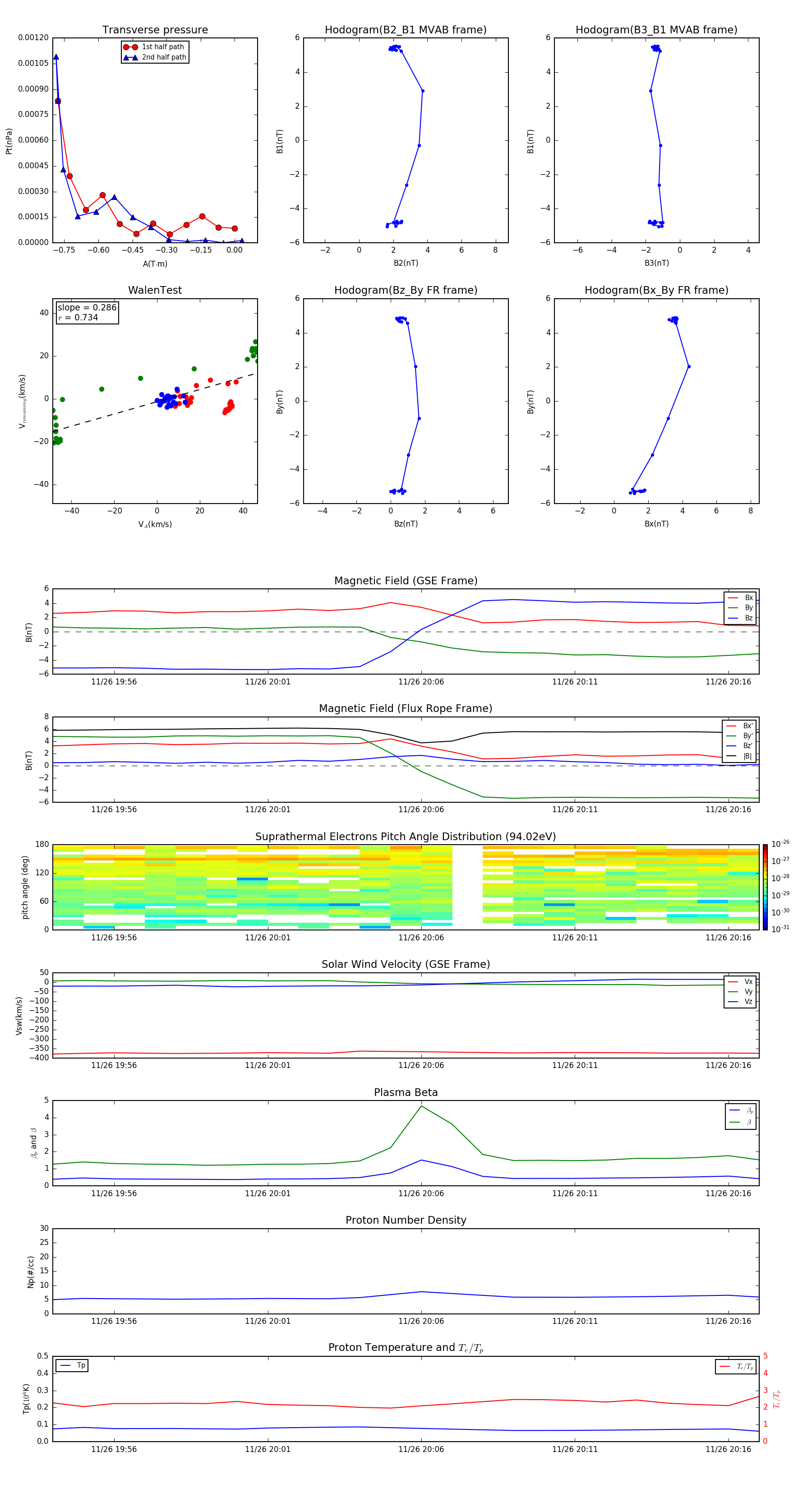Click the 'Magnetic Field (GSE Frame)' title
The height and width of the screenshot is (1489, 812).
coord(406,581)
